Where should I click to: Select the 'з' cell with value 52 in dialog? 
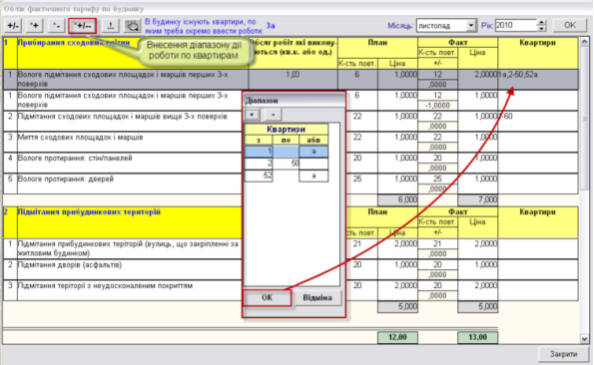(259, 176)
